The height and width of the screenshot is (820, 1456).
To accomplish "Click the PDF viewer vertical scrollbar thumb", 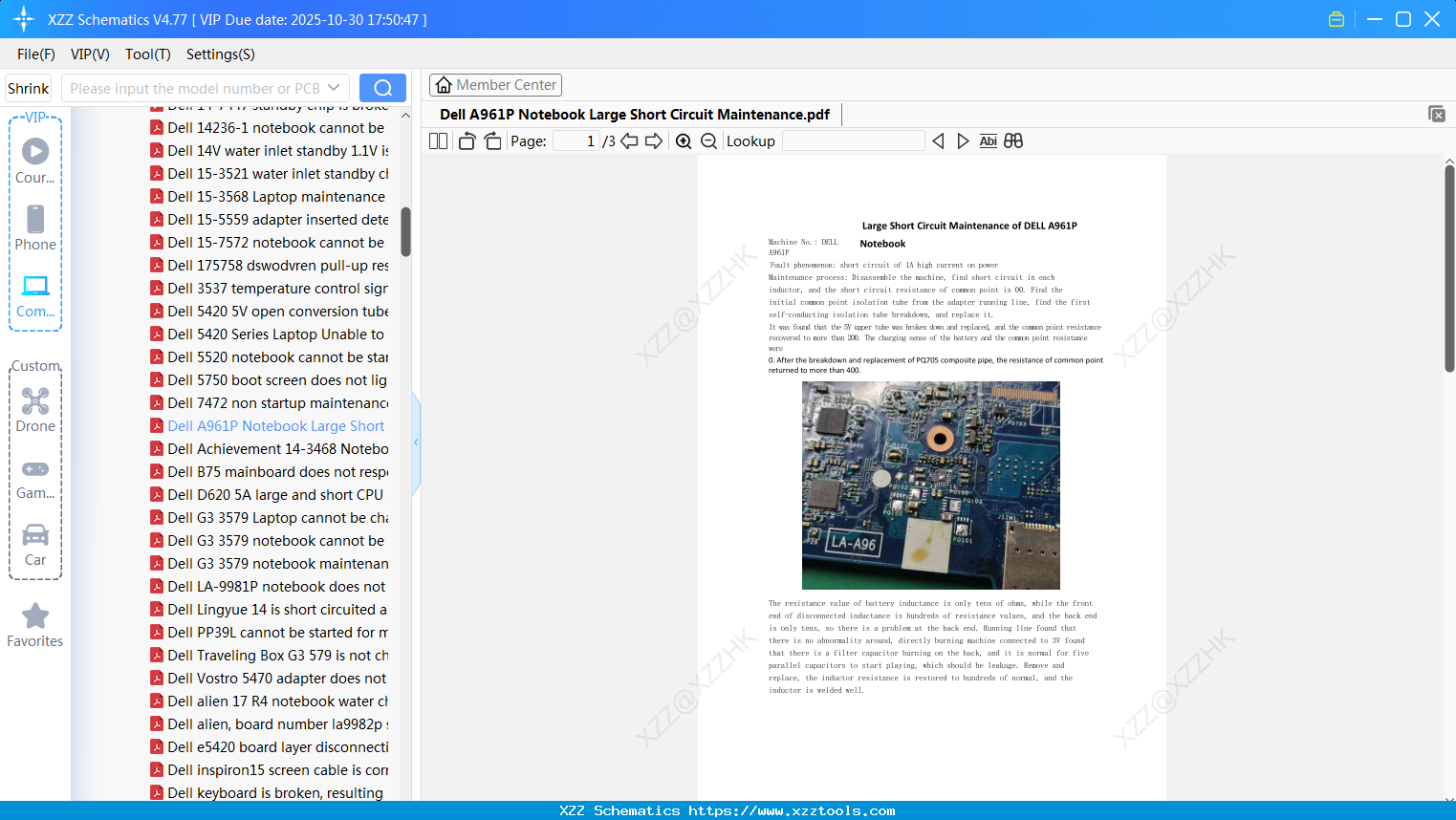I will pos(1449,269).
